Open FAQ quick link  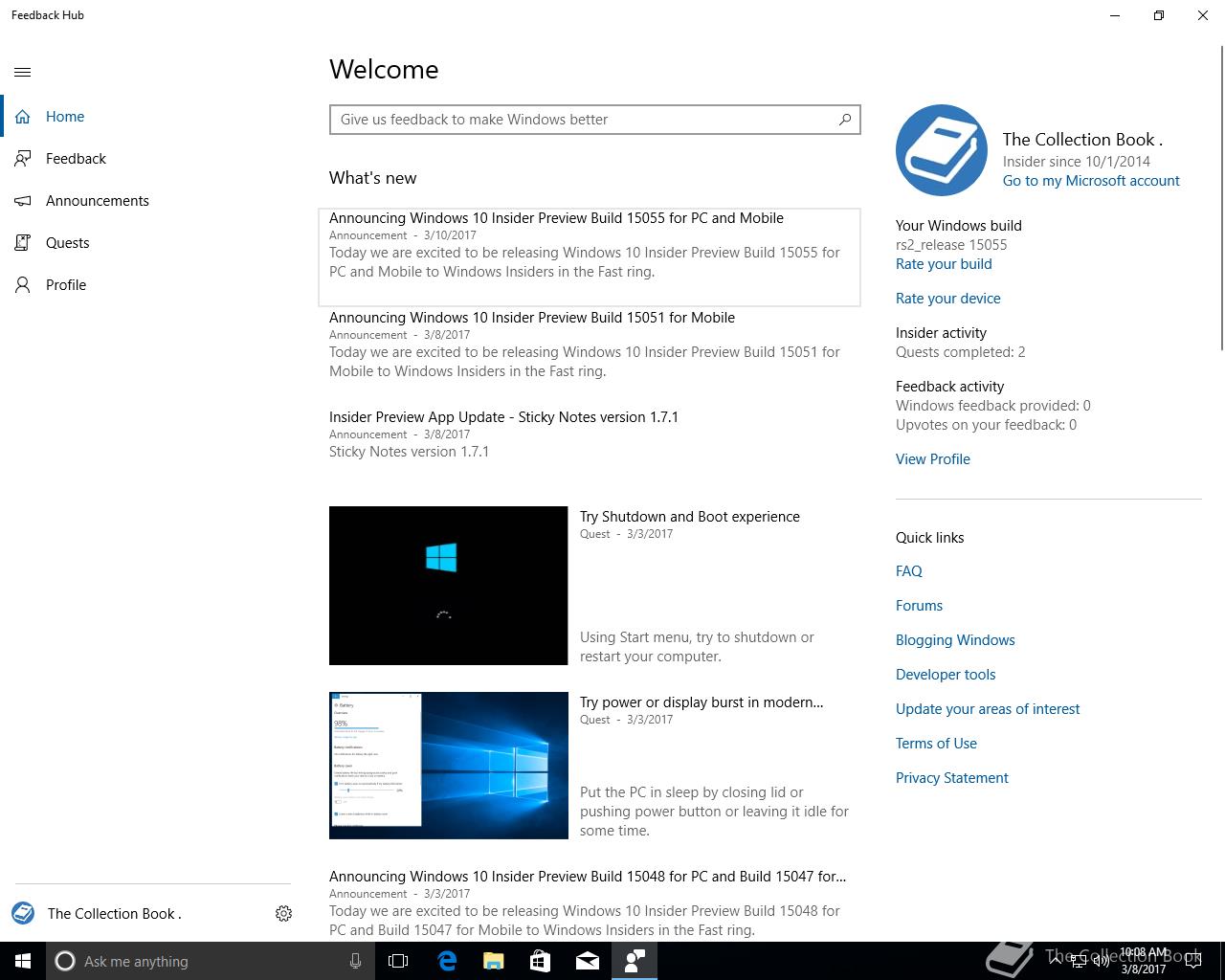[x=909, y=571]
